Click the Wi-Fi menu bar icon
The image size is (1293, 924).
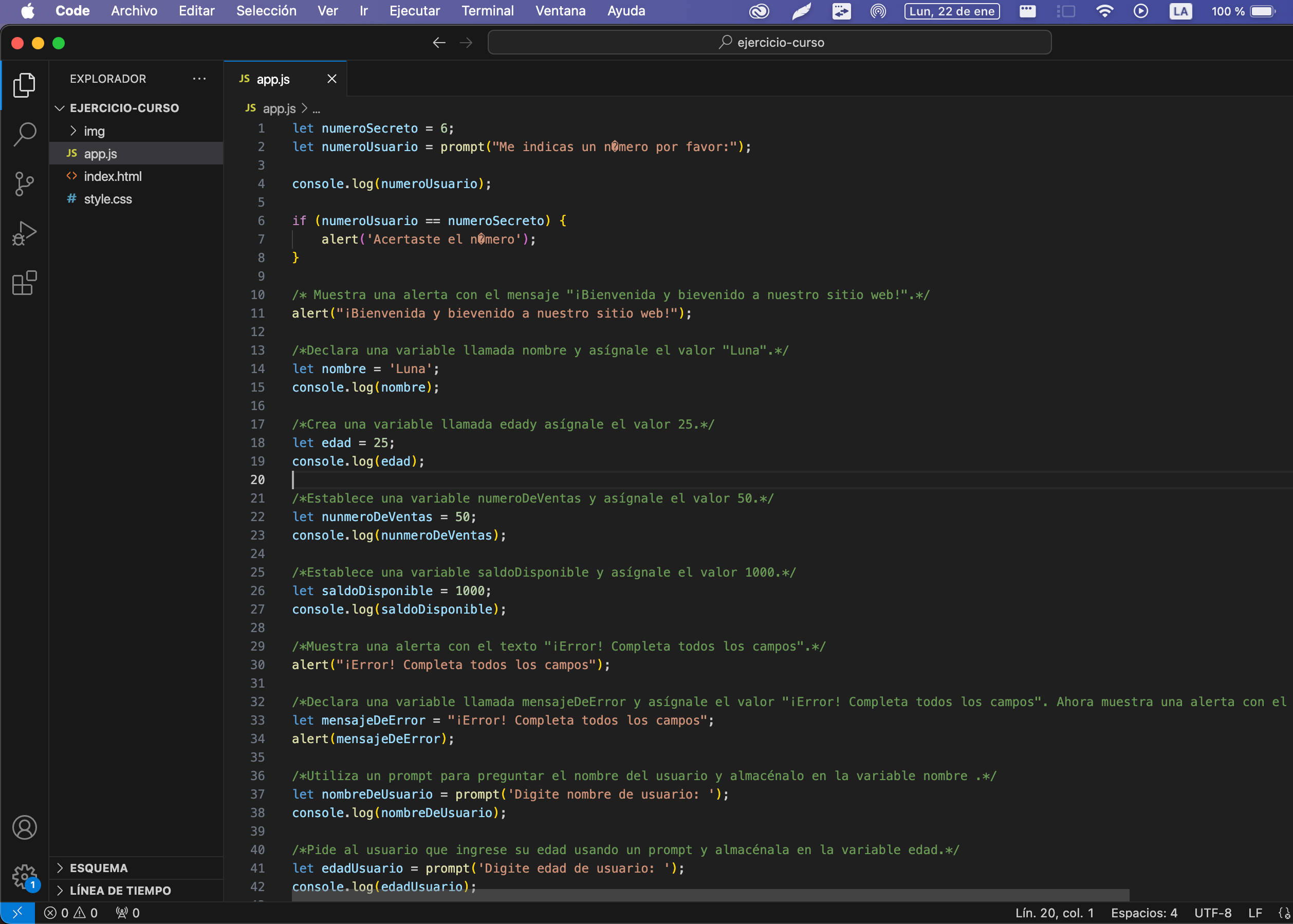point(1104,11)
